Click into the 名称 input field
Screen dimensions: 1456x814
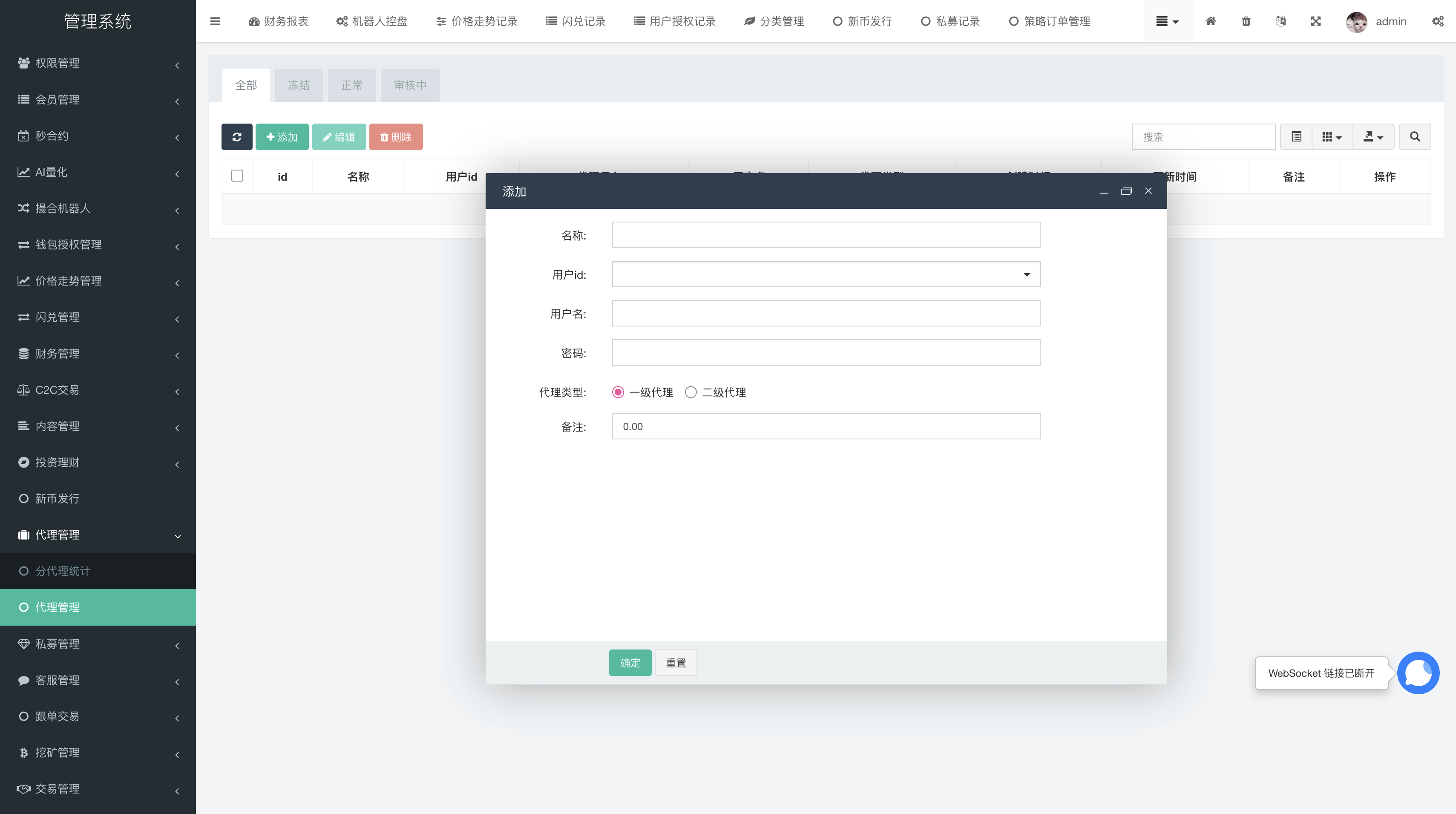[826, 235]
